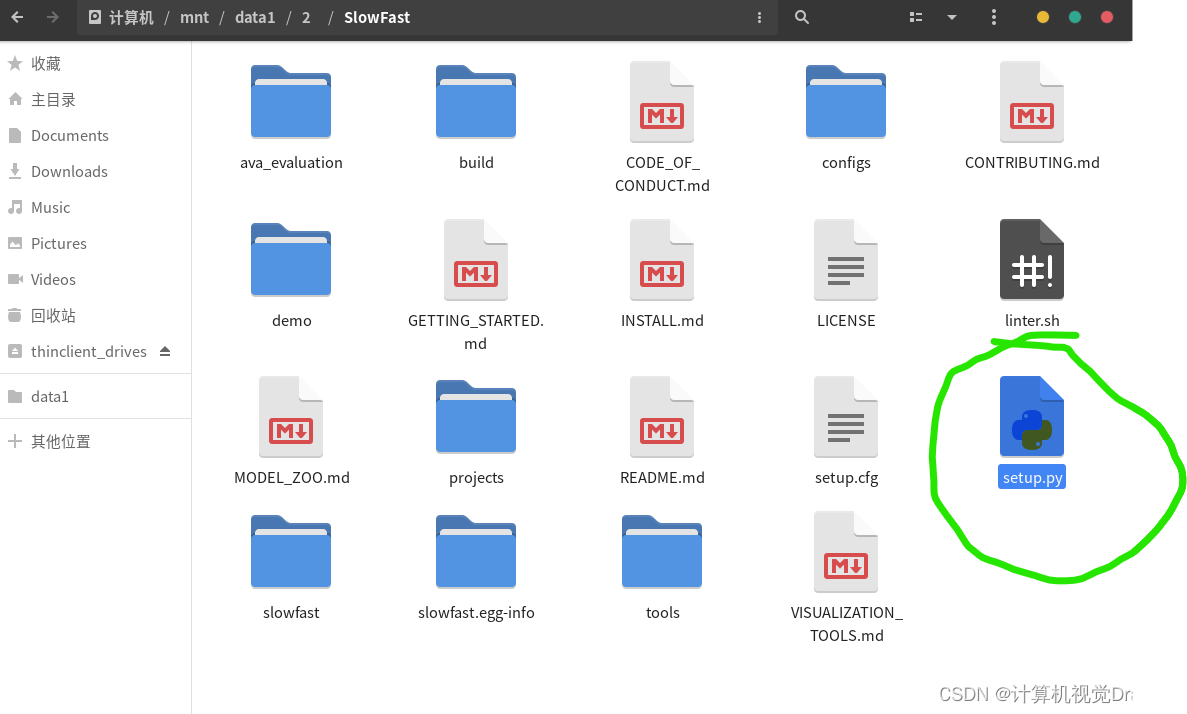
Task: Open 收藏 (Starred) in the sidebar
Action: (x=95, y=64)
